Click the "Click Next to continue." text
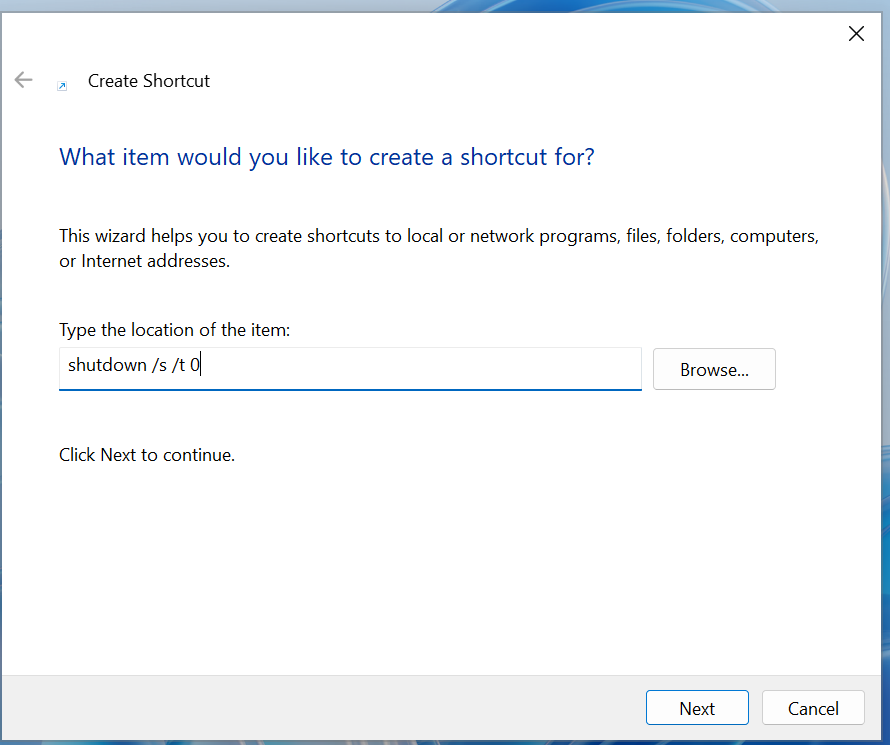 (147, 455)
